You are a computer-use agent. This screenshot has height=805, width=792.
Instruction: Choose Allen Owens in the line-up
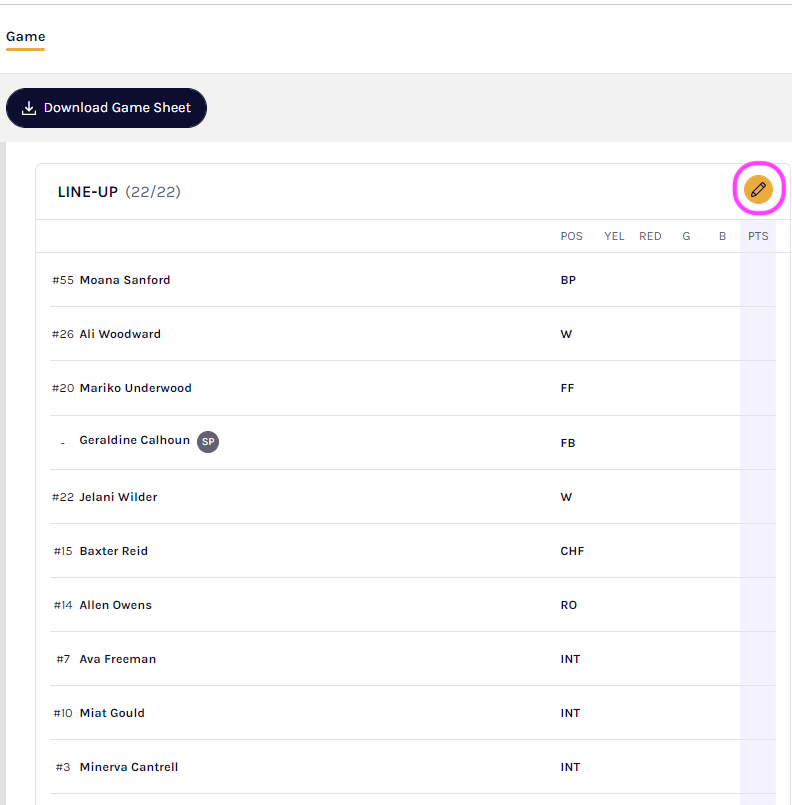point(115,605)
